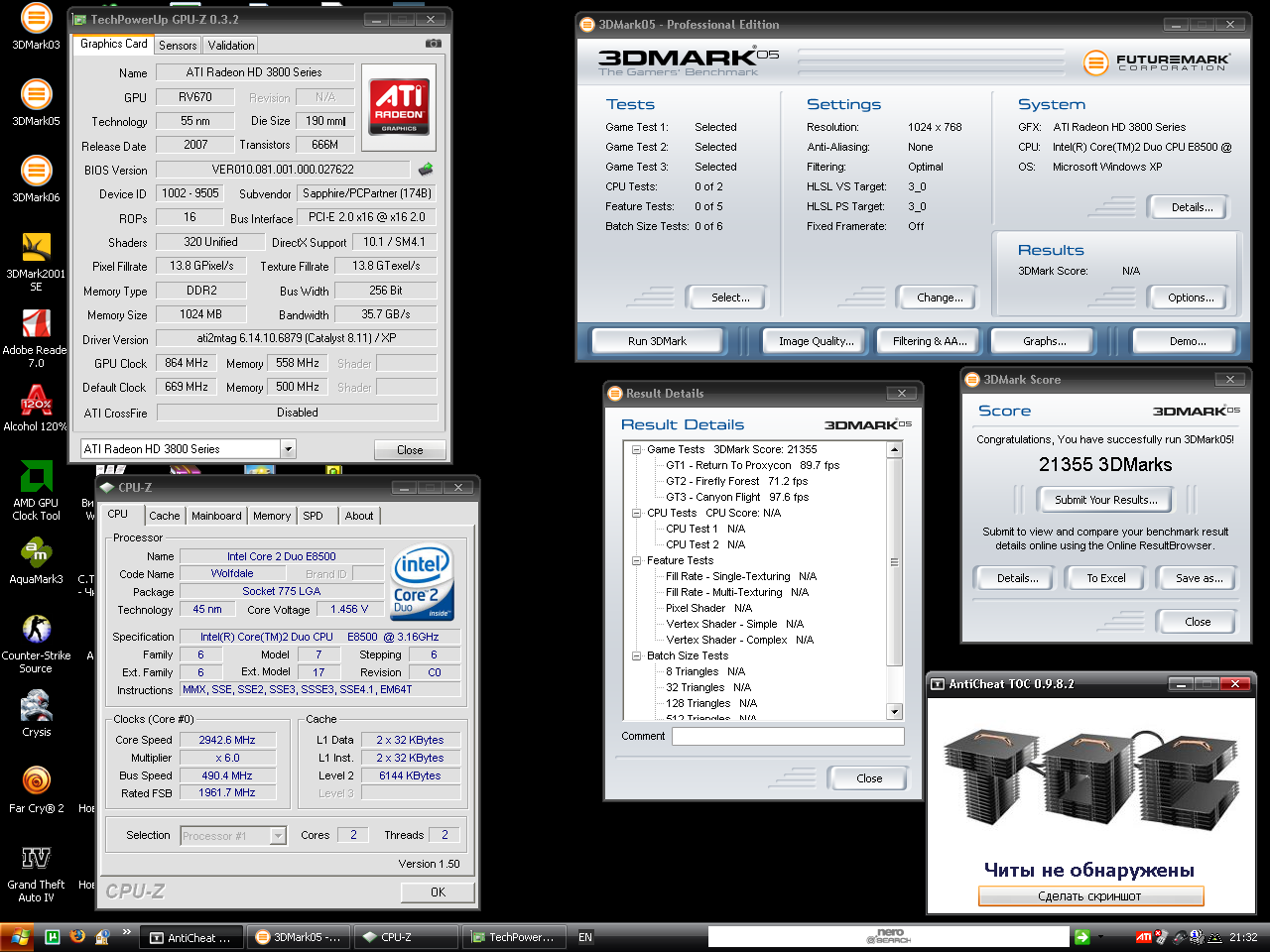The width and height of the screenshot is (1270, 952).
Task: Open the 3DMark05 desktop shortcut
Action: [36, 103]
